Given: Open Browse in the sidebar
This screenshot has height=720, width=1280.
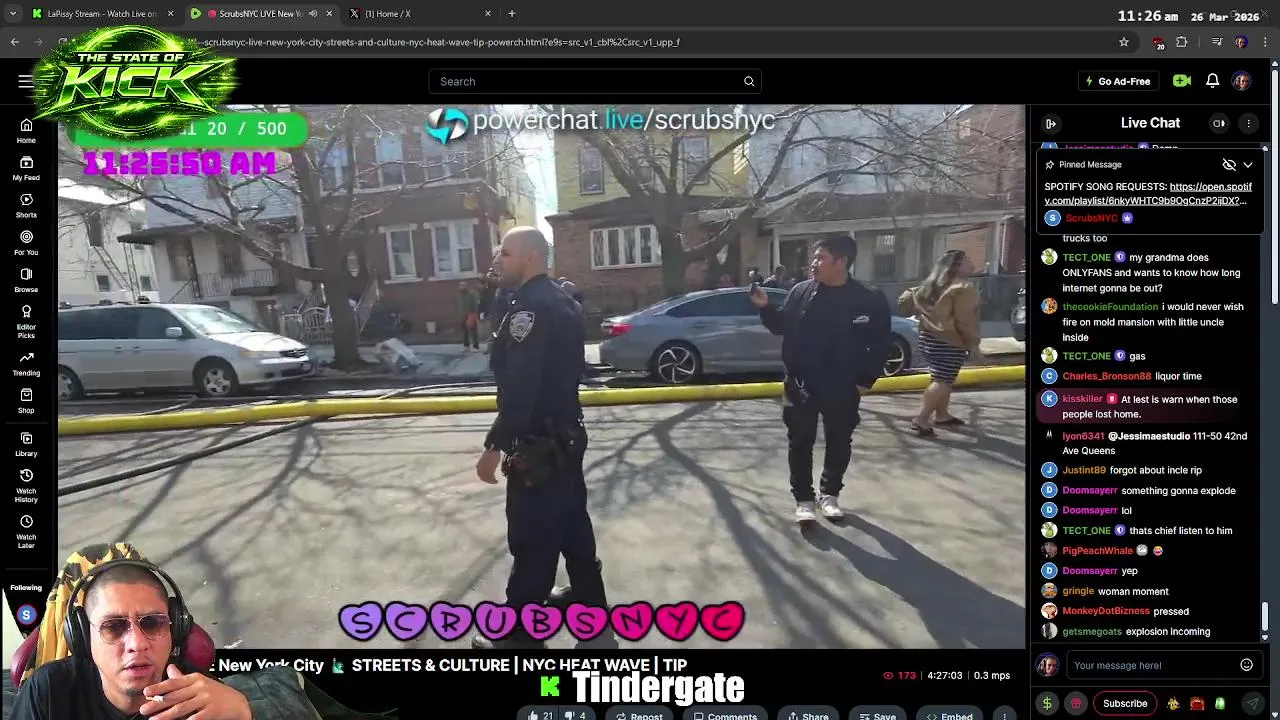Looking at the screenshot, I should pyautogui.click(x=26, y=279).
